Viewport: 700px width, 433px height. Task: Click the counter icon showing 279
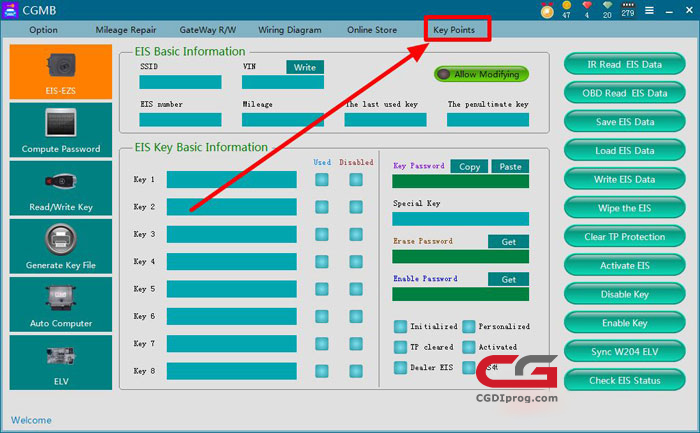click(628, 10)
